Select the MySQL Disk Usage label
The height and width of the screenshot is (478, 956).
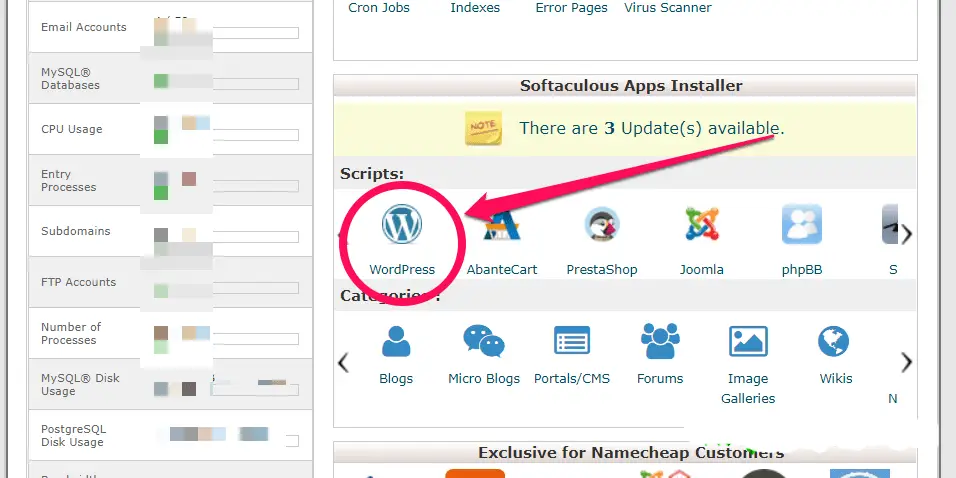(x=80, y=385)
